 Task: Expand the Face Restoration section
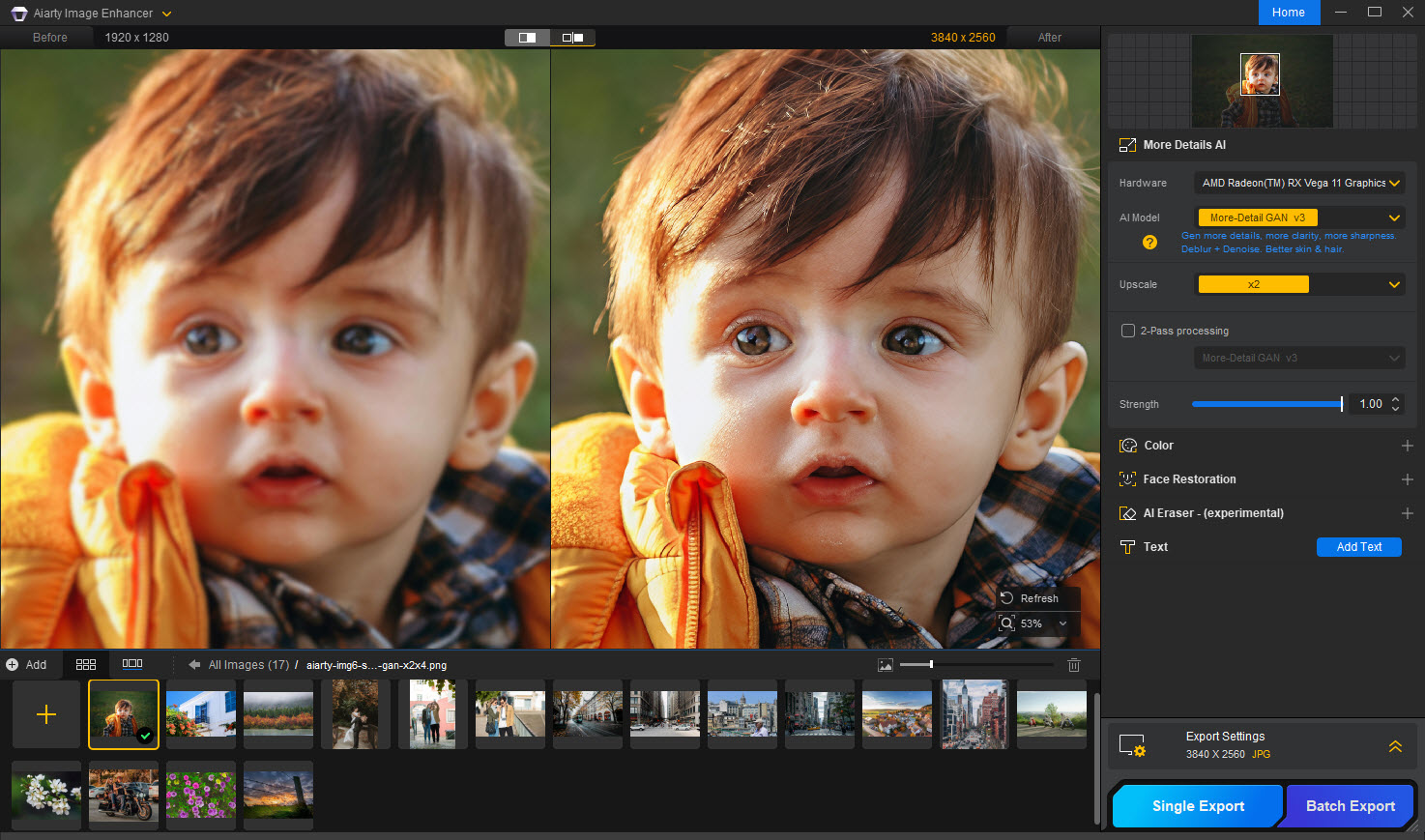[1407, 479]
